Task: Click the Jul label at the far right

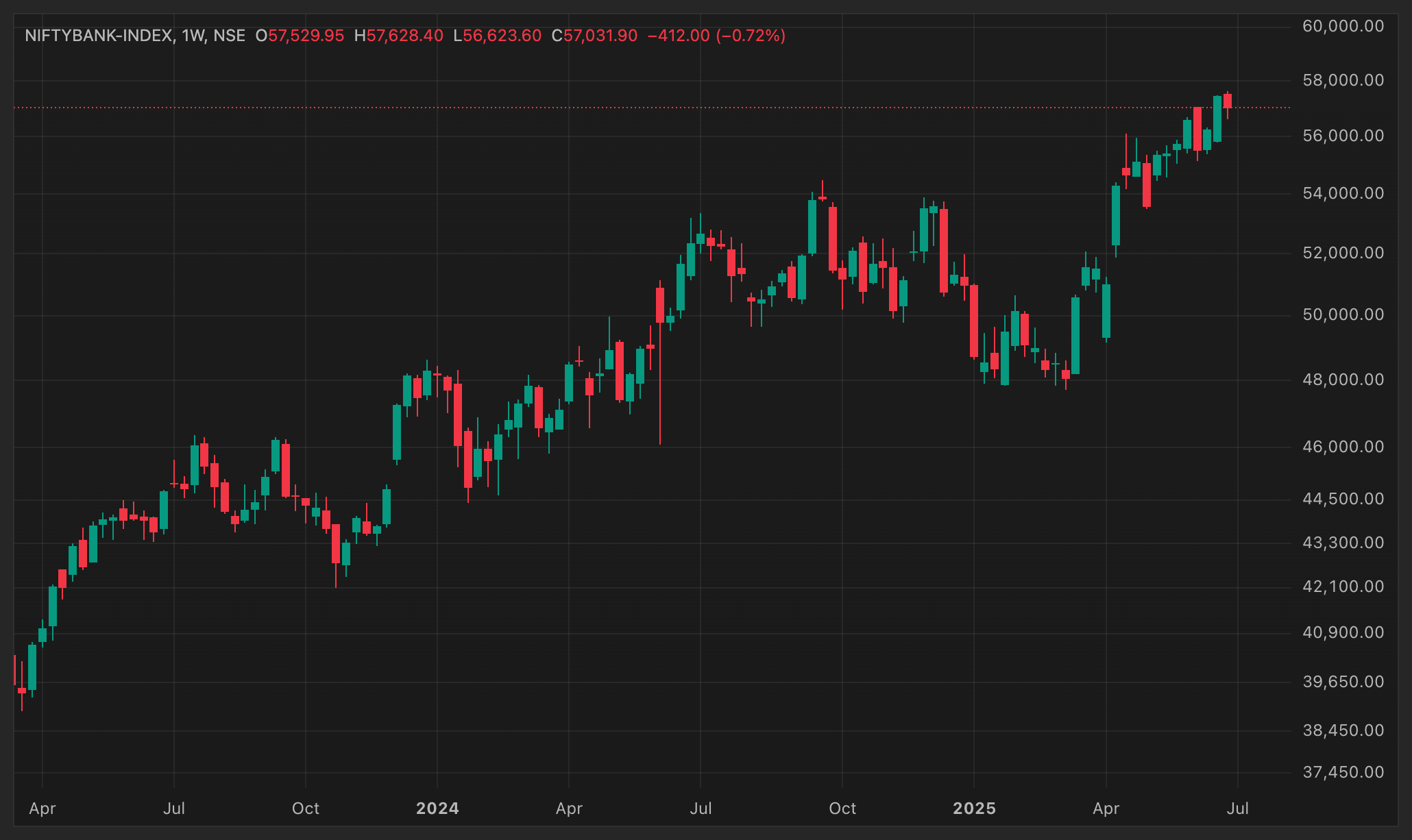Action: coord(1238,808)
